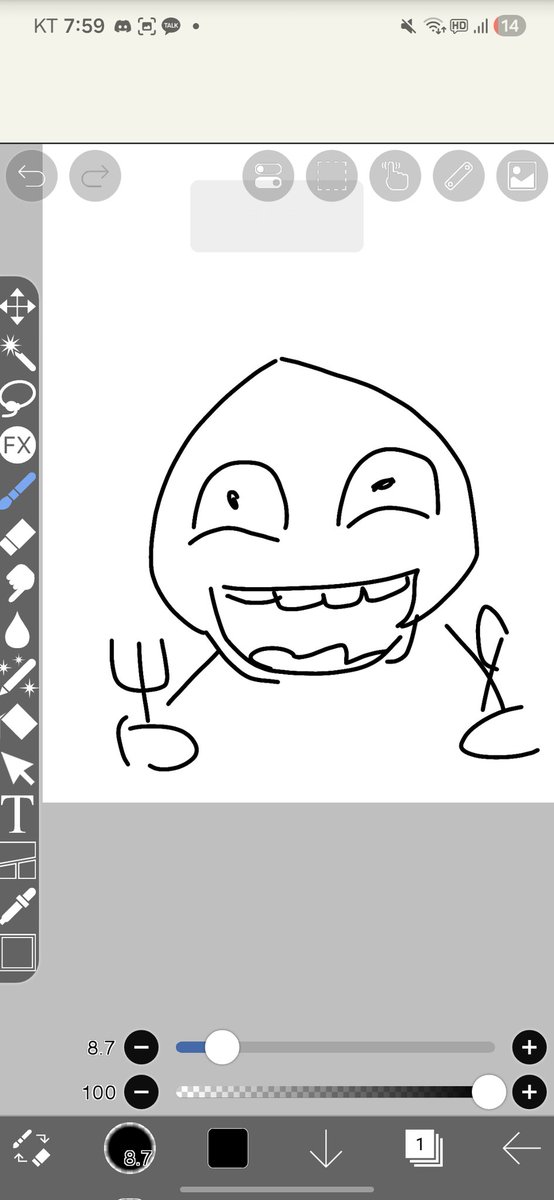
Task: Tap the Discord icon in status bar
Action: [x=123, y=27]
